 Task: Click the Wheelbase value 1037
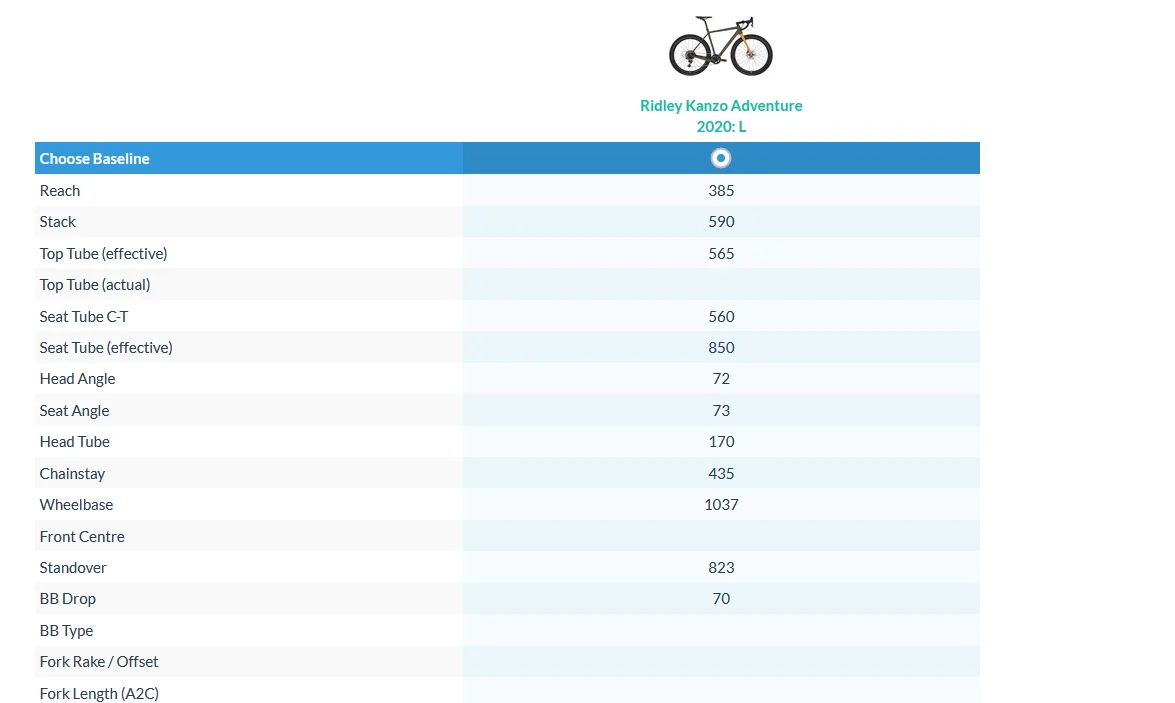(x=721, y=505)
